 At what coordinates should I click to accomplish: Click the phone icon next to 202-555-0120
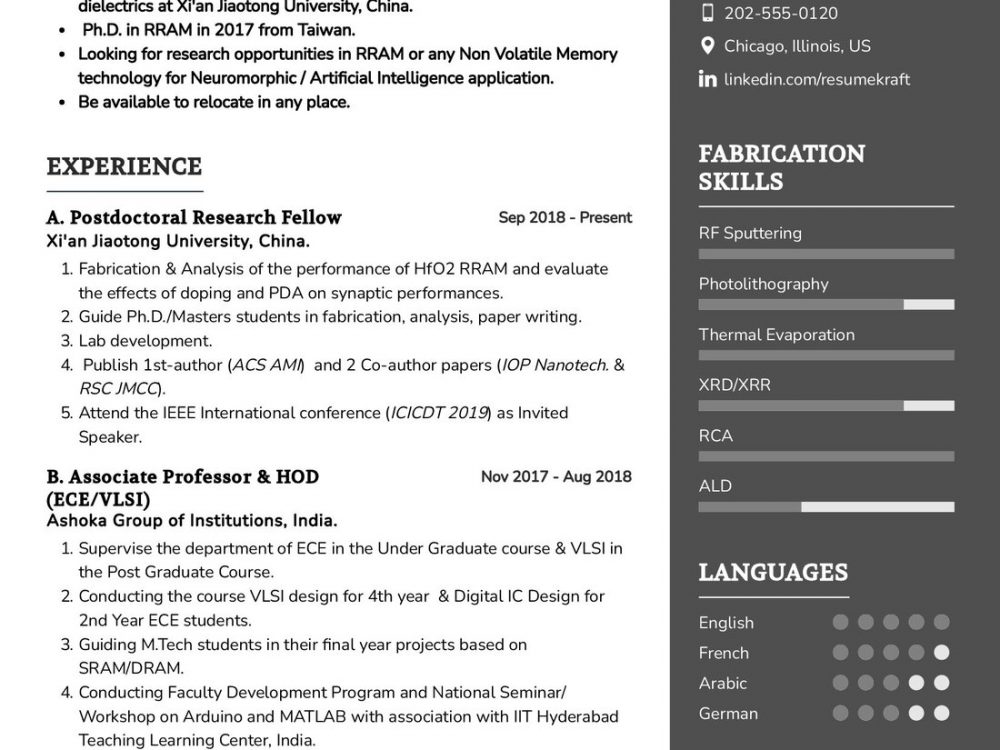709,14
